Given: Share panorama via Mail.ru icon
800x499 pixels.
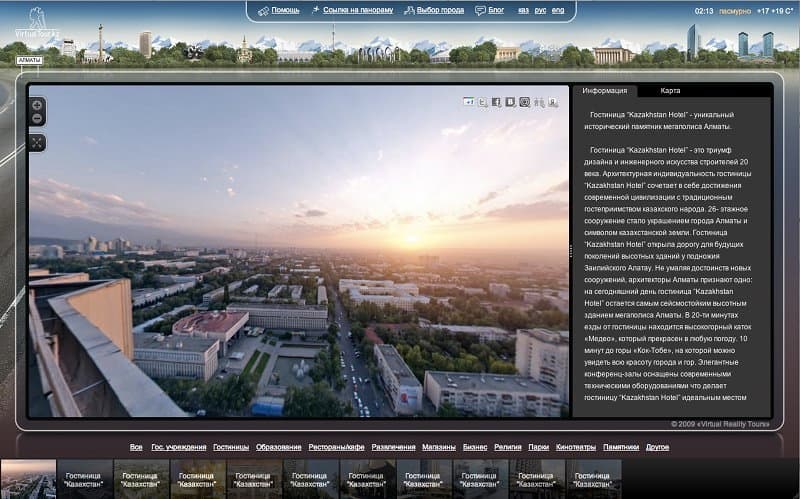Looking at the screenshot, I should [x=524, y=102].
